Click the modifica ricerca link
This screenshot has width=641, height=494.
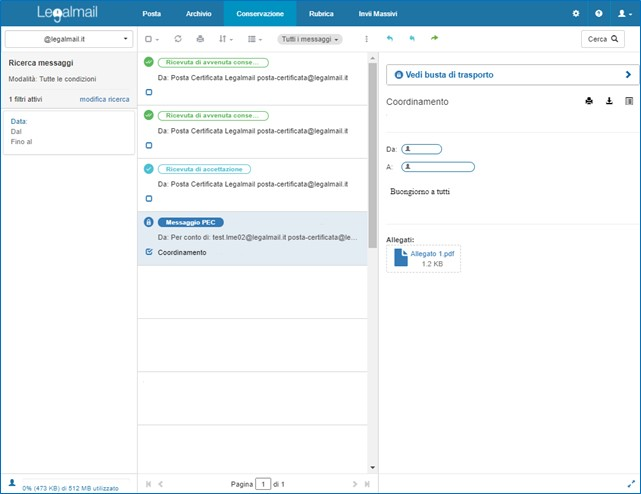[x=104, y=100]
